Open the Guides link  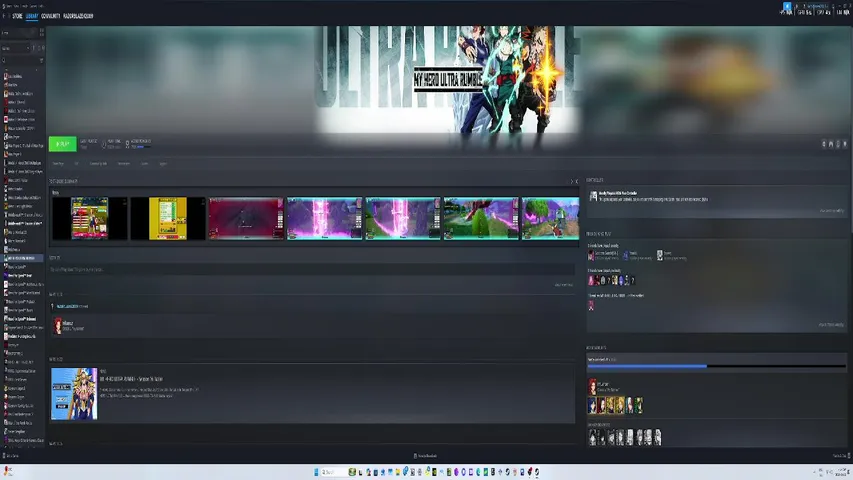tap(145, 164)
